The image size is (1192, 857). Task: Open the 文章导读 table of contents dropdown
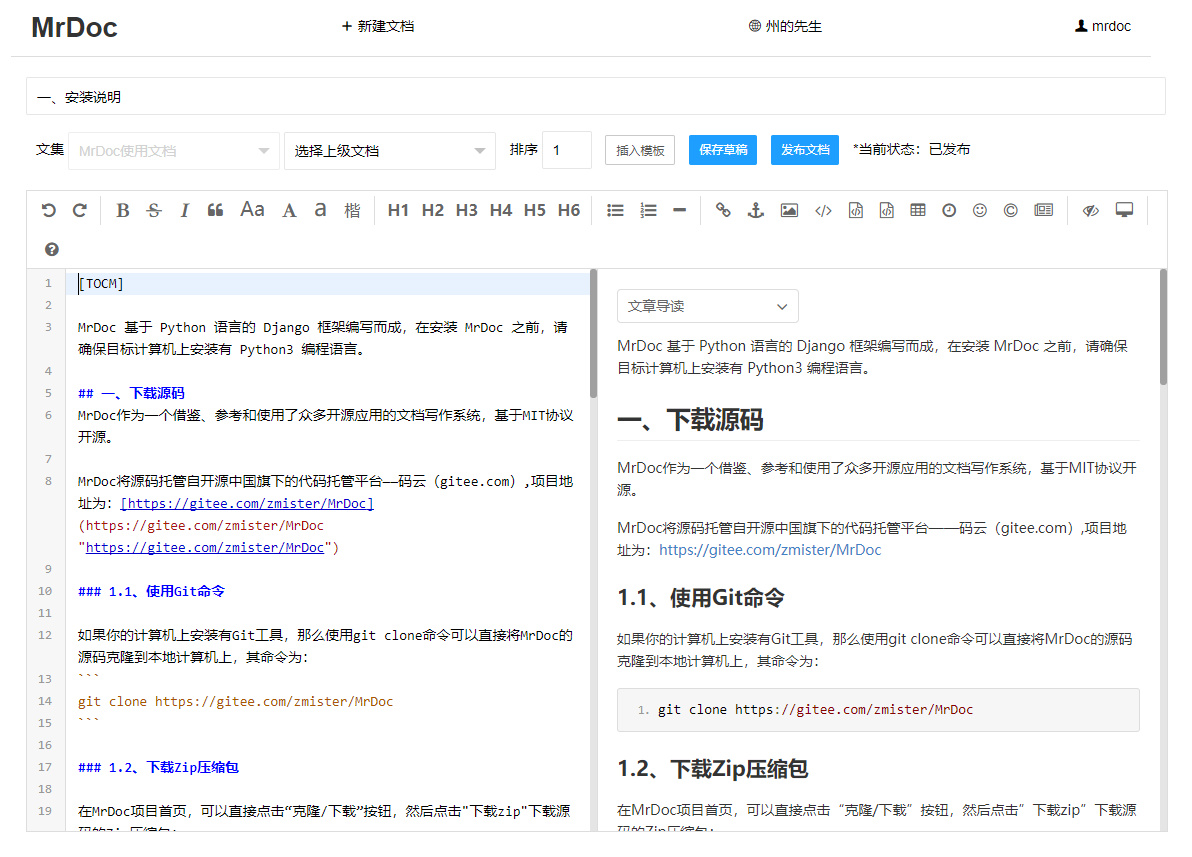[707, 306]
